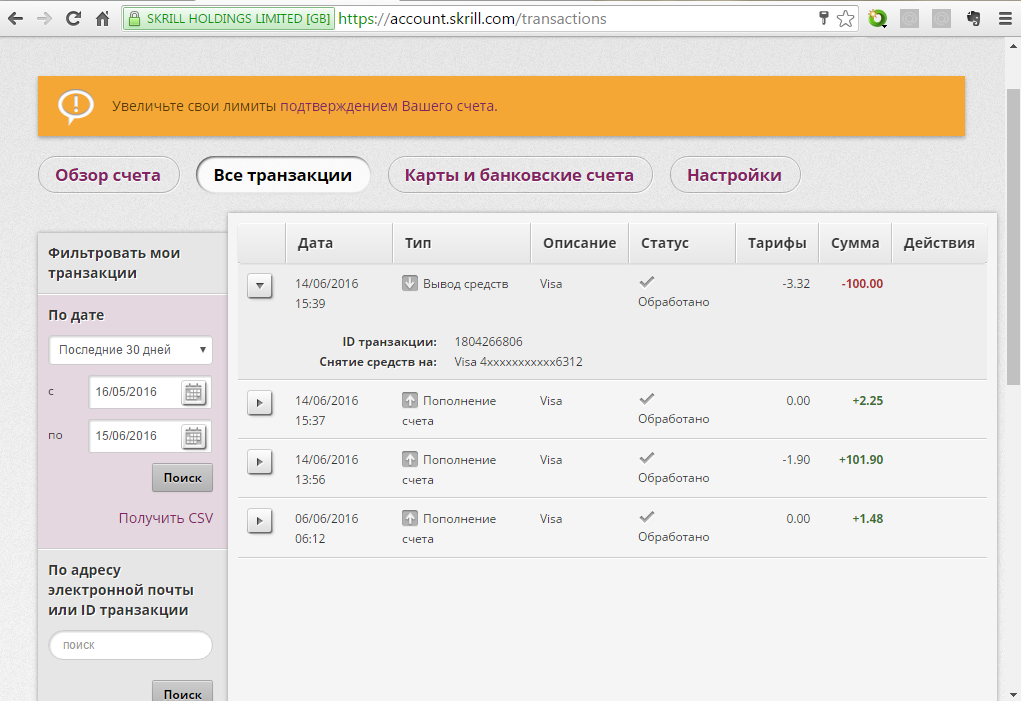The width and height of the screenshot is (1021, 701).
Task: Click the first grey extension icon
Action: click(910, 19)
